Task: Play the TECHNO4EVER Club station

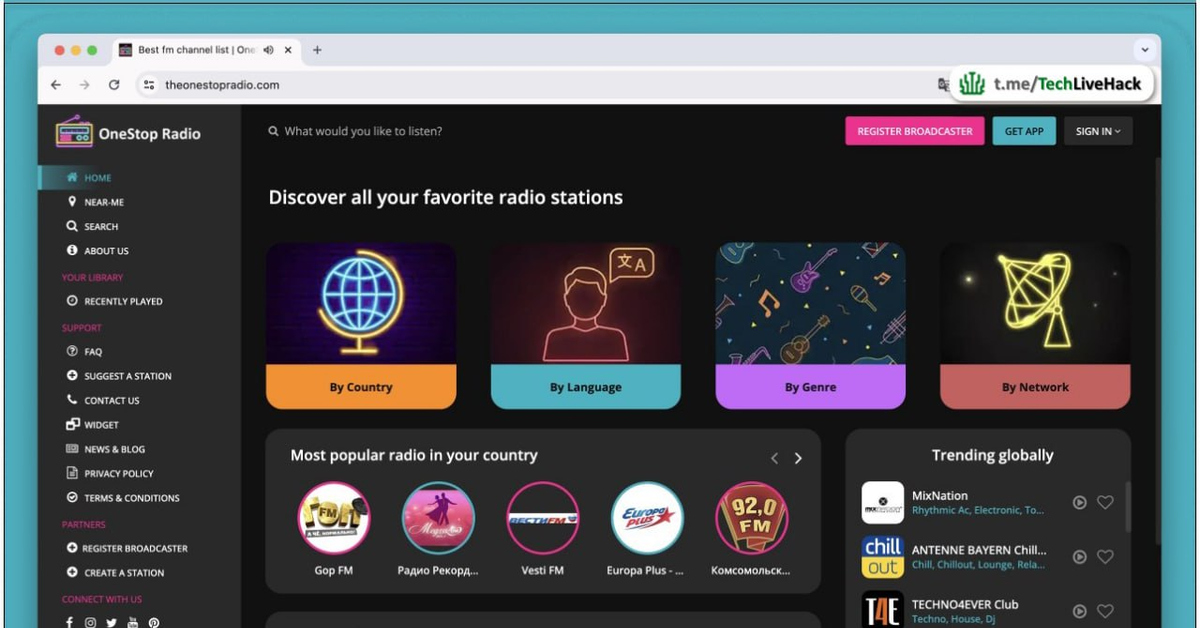Action: 1080,611
